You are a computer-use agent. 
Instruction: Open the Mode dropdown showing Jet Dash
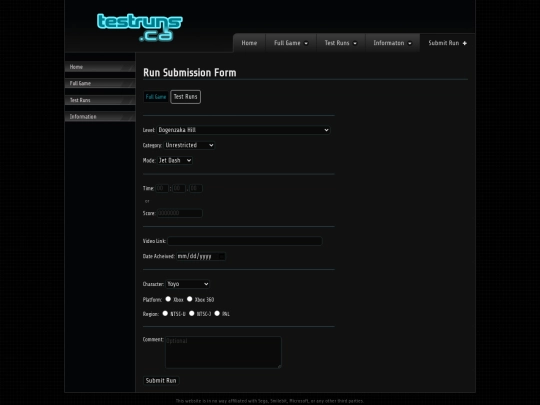175,160
